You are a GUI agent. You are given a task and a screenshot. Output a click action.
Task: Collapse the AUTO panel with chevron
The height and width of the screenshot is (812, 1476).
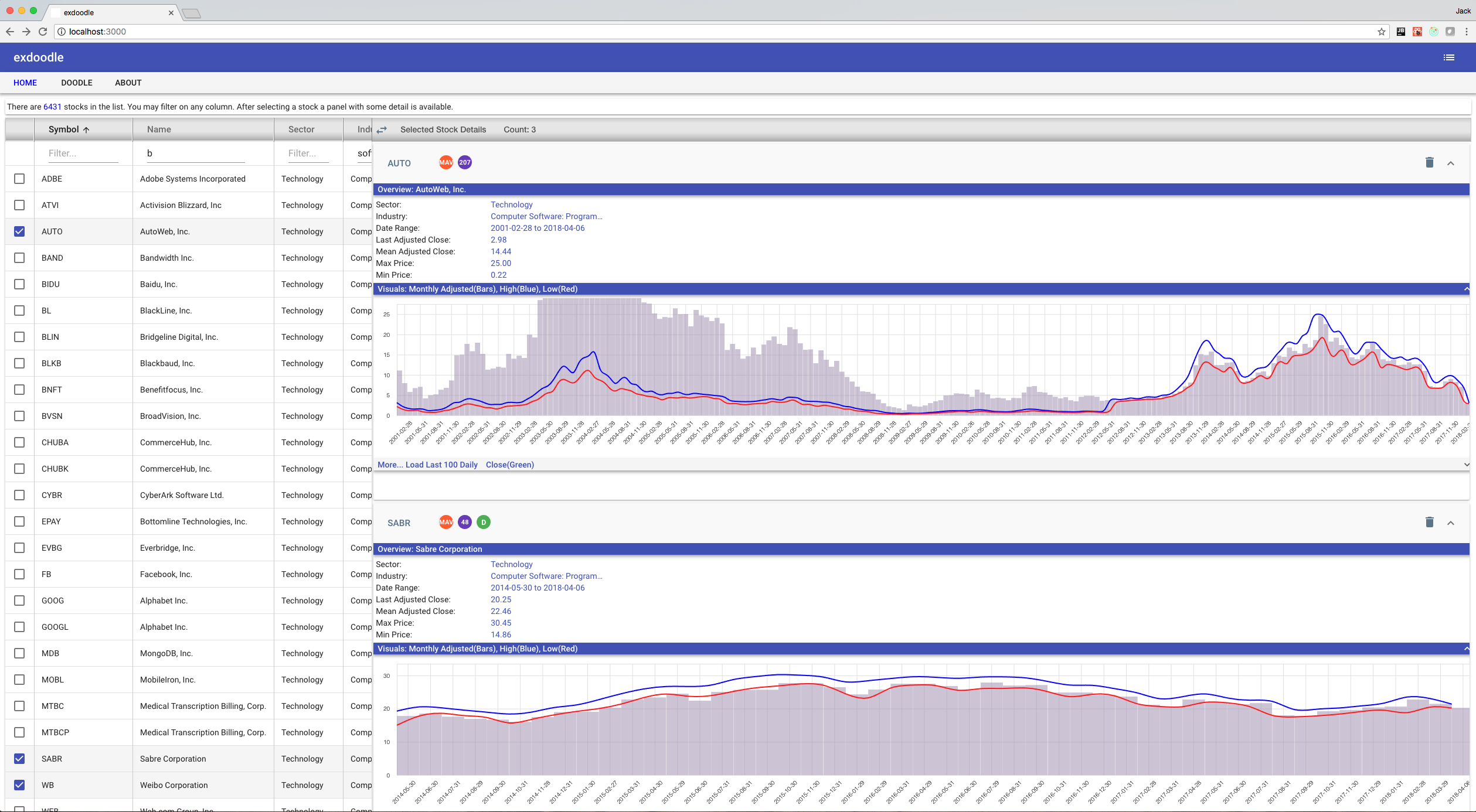[1451, 163]
